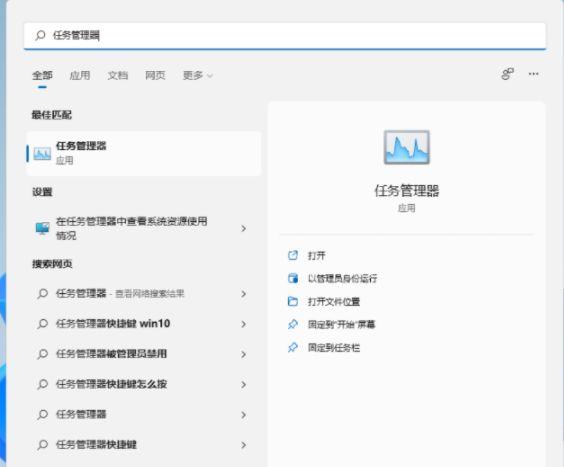The width and height of the screenshot is (564, 467).
Task: Switch to the 应用 tab
Action: pos(80,76)
